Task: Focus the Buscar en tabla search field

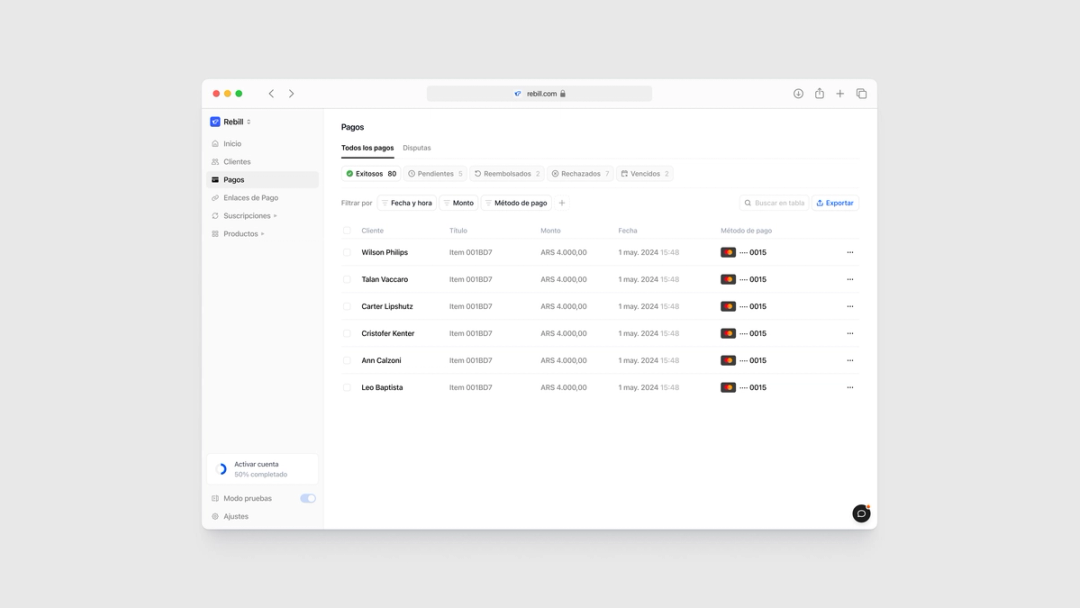Action: (774, 203)
